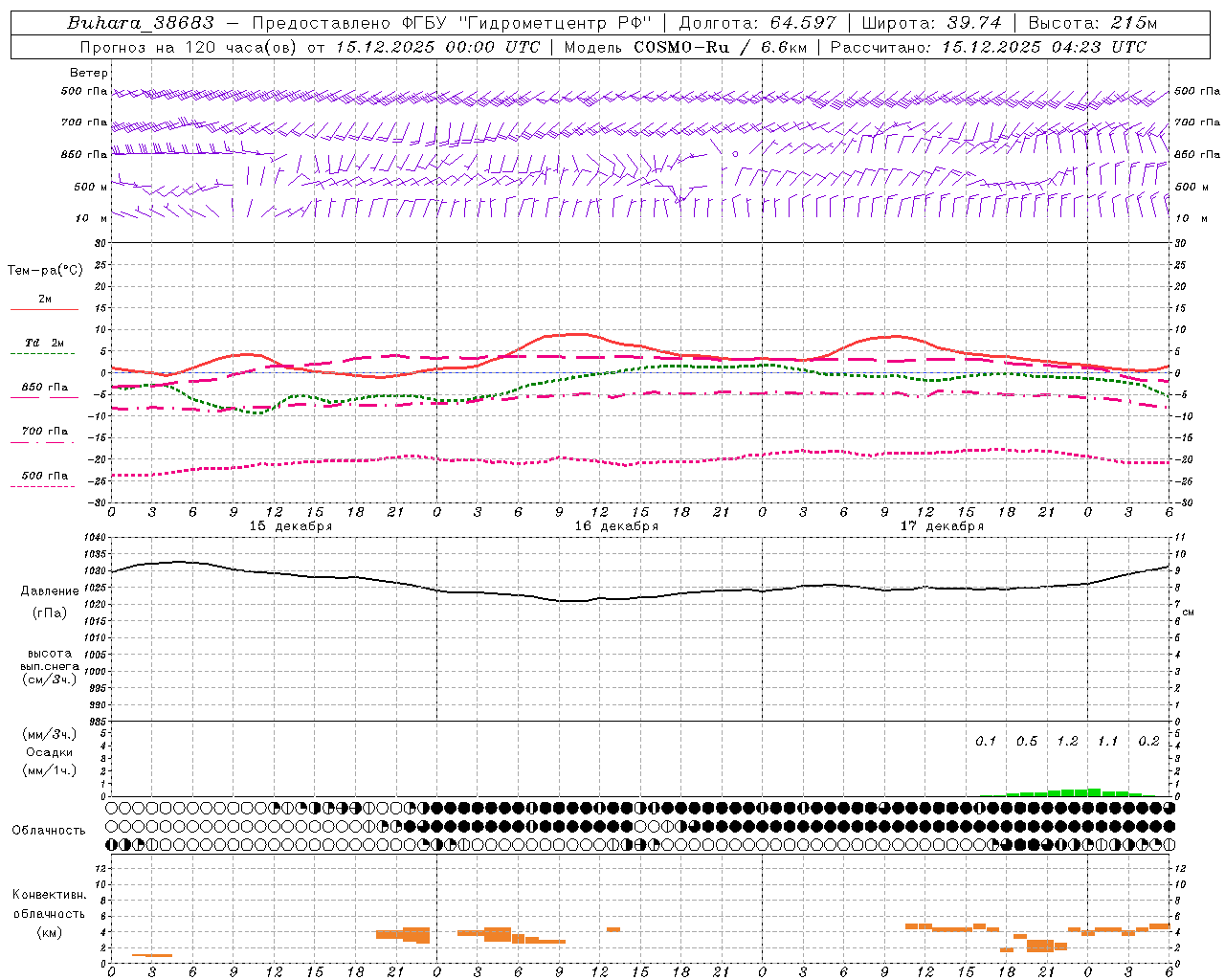Select the 15 декабря date label
Image resolution: width=1225 pixels, height=980 pixels.
pos(291,526)
